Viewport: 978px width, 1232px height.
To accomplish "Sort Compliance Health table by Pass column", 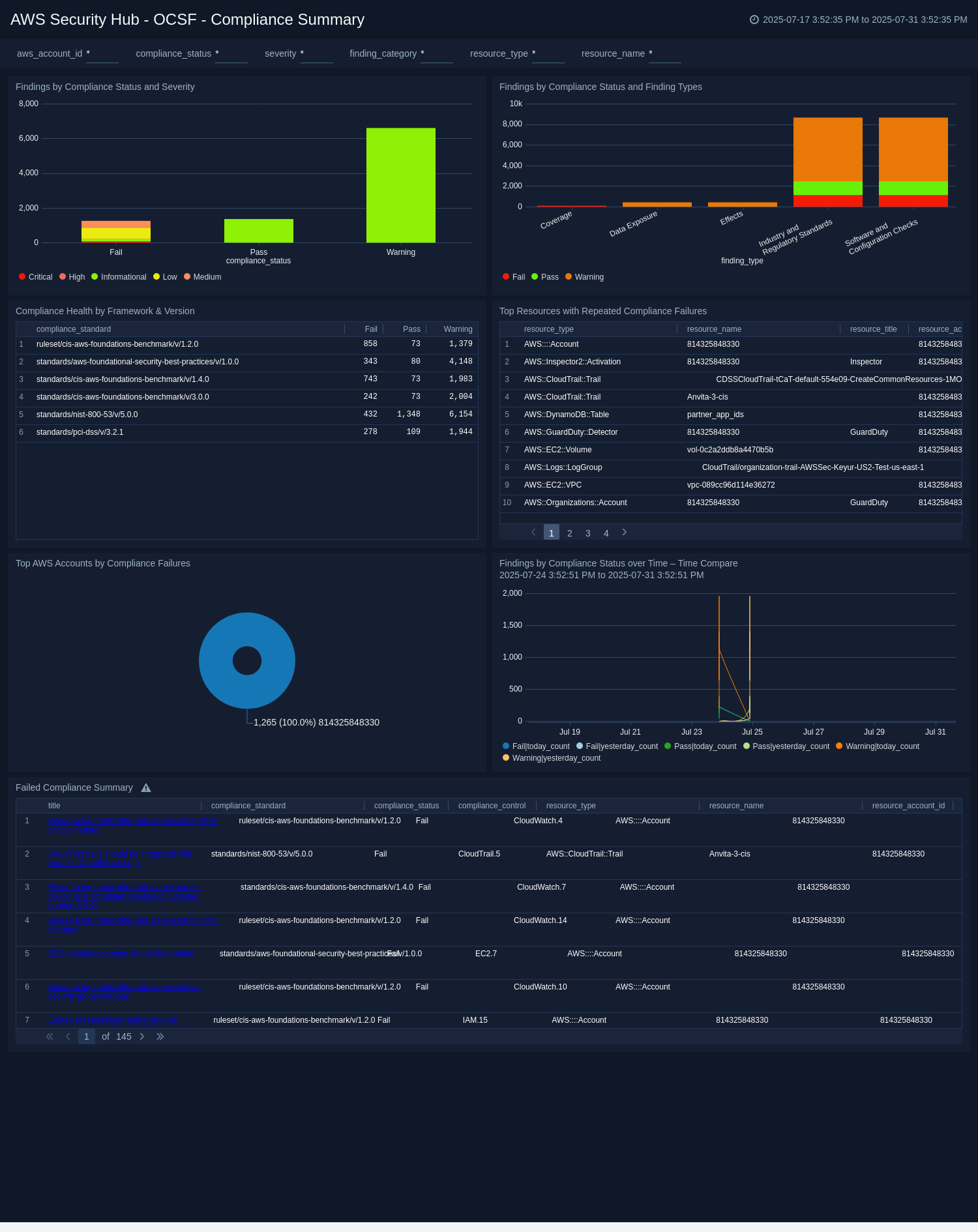I will [411, 329].
